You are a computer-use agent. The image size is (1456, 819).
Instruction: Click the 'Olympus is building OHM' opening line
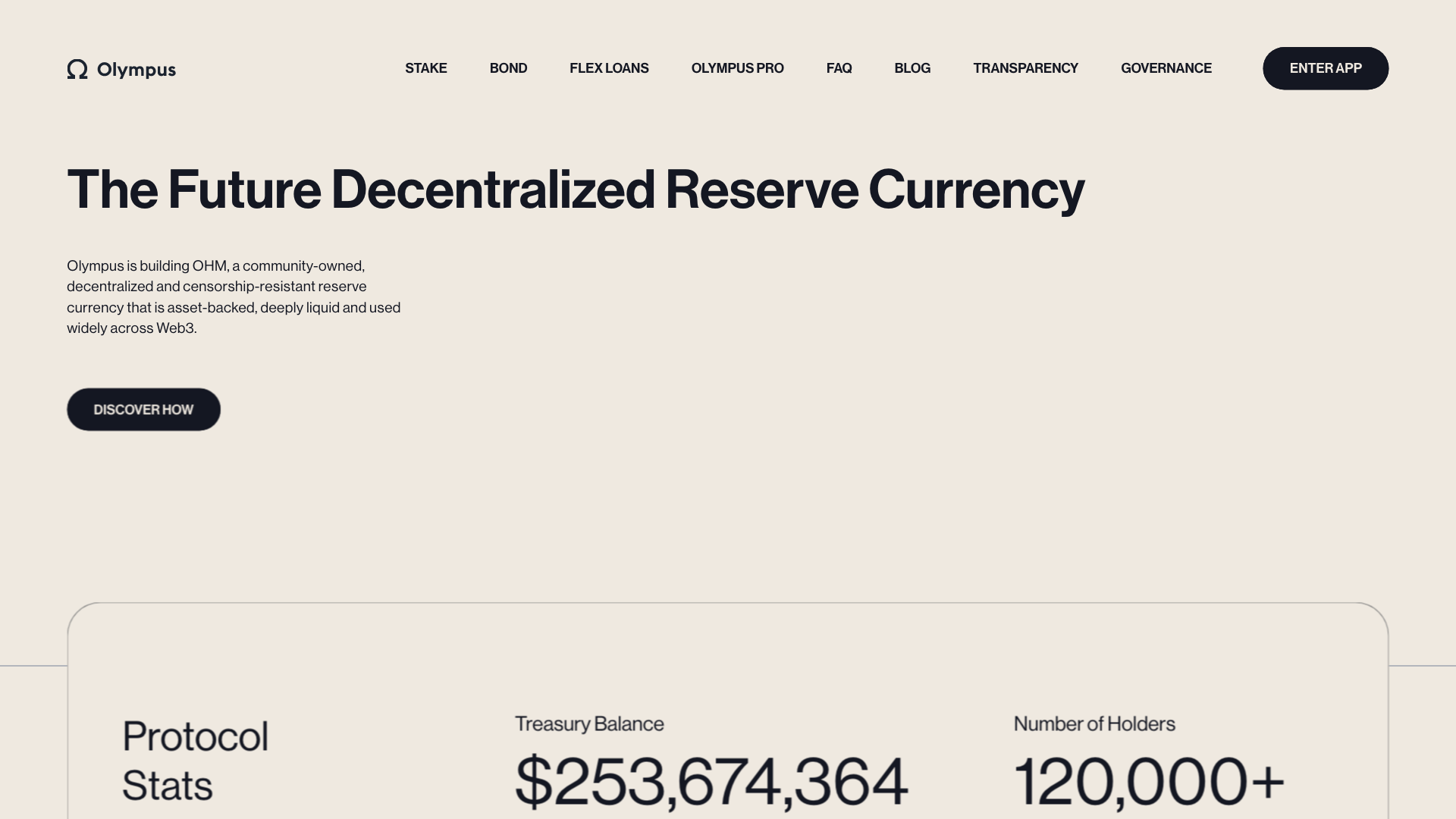click(x=216, y=266)
